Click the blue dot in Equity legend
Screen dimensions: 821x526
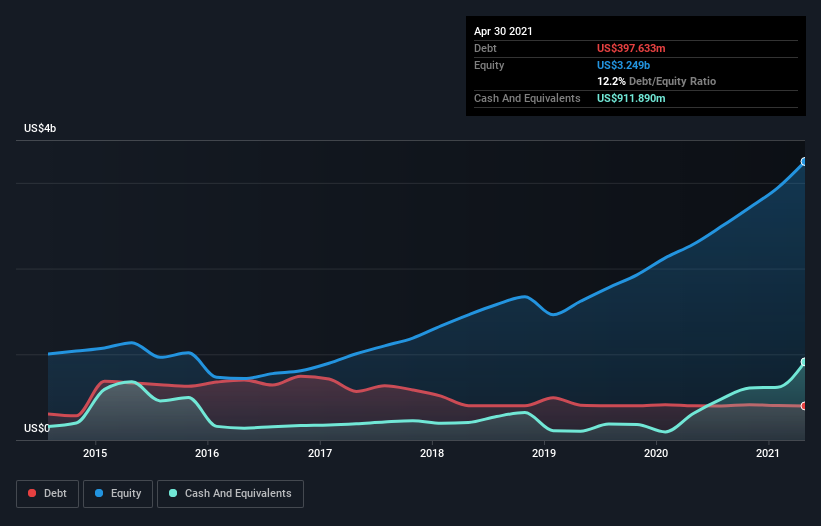tap(99, 494)
